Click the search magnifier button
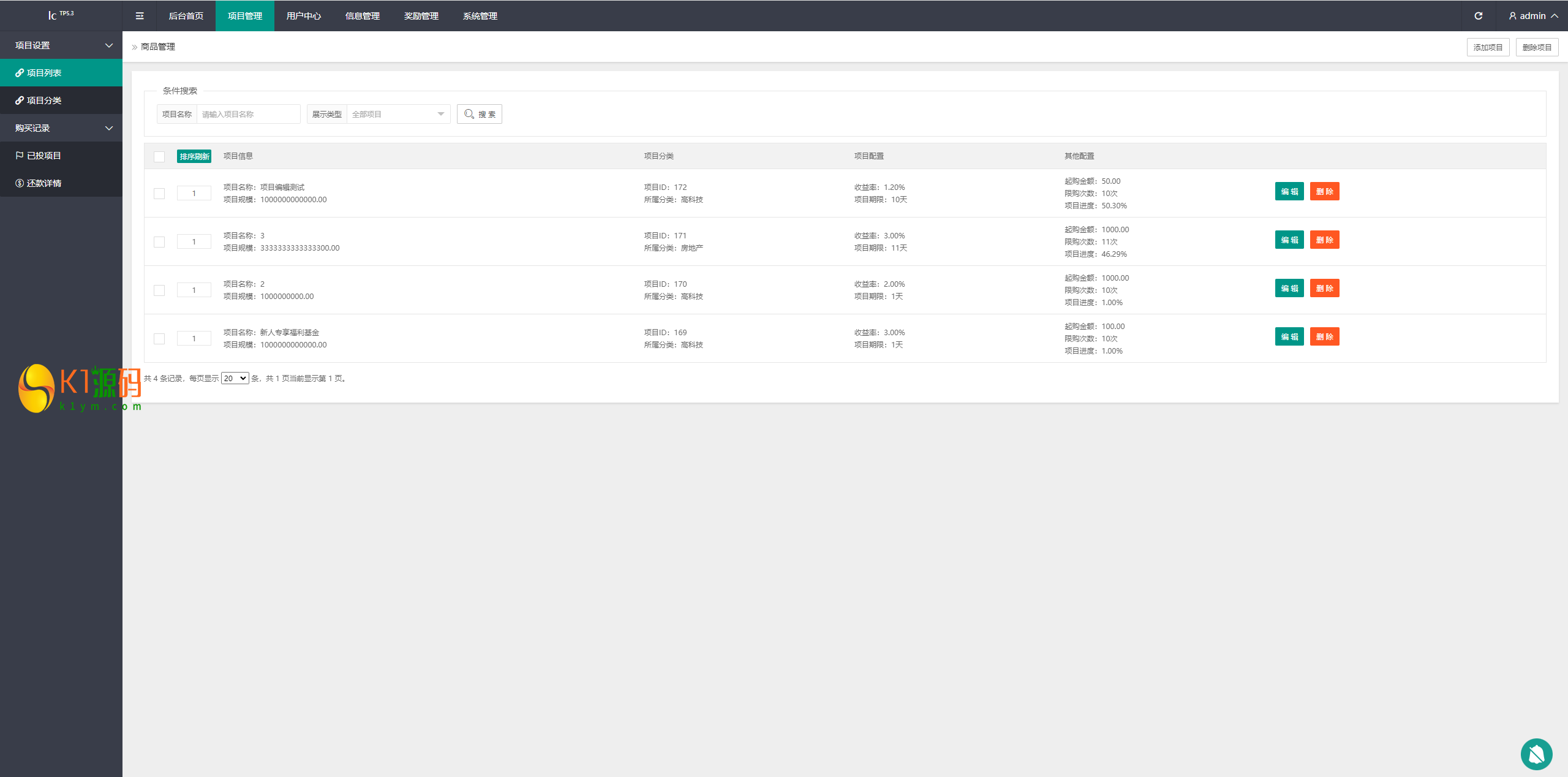 (480, 114)
